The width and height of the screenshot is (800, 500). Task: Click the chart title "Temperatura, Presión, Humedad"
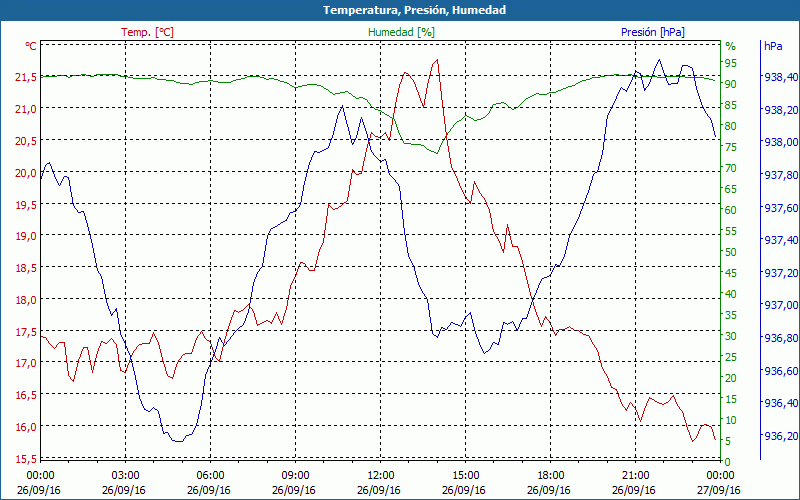pyautogui.click(x=414, y=10)
